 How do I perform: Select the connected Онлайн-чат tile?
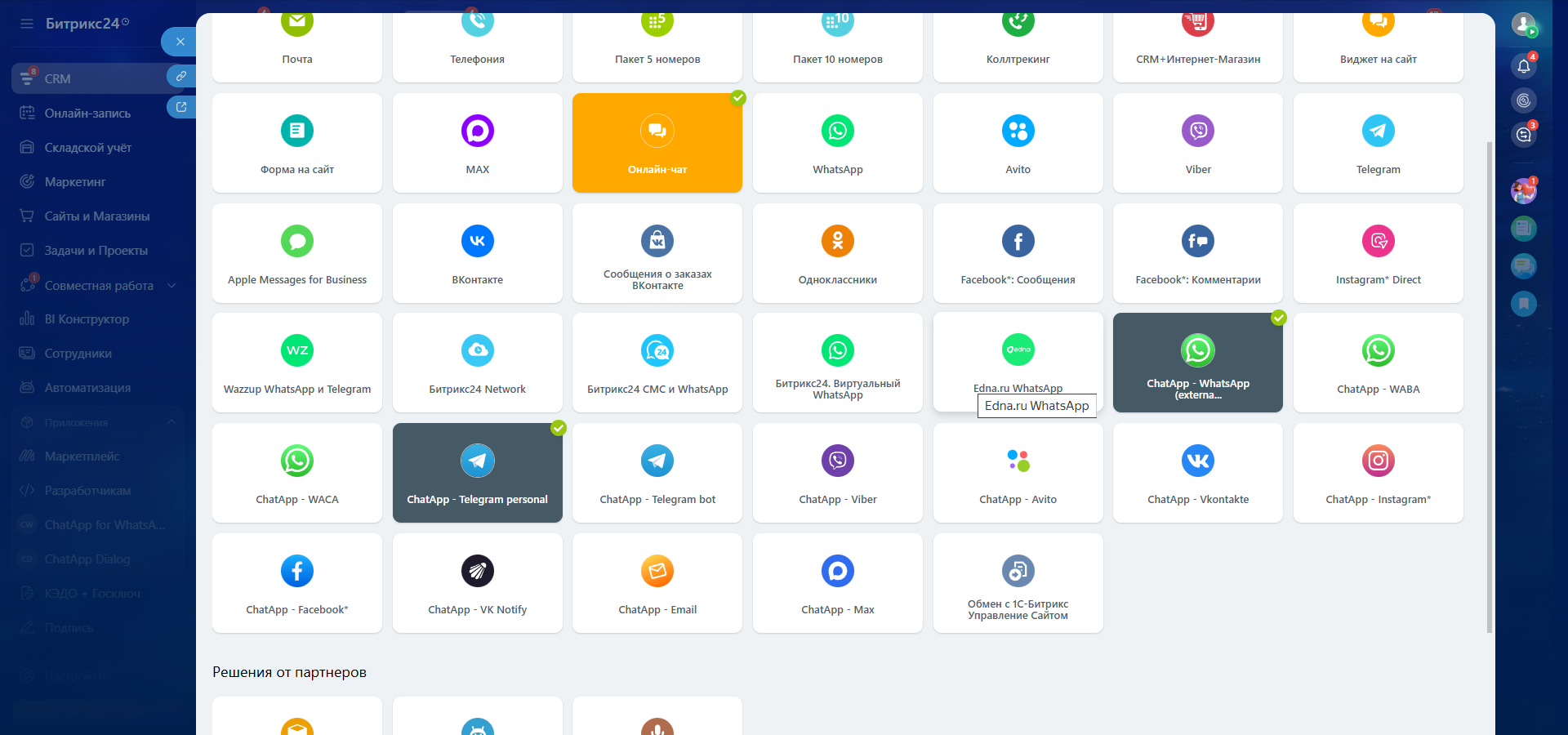click(x=657, y=143)
